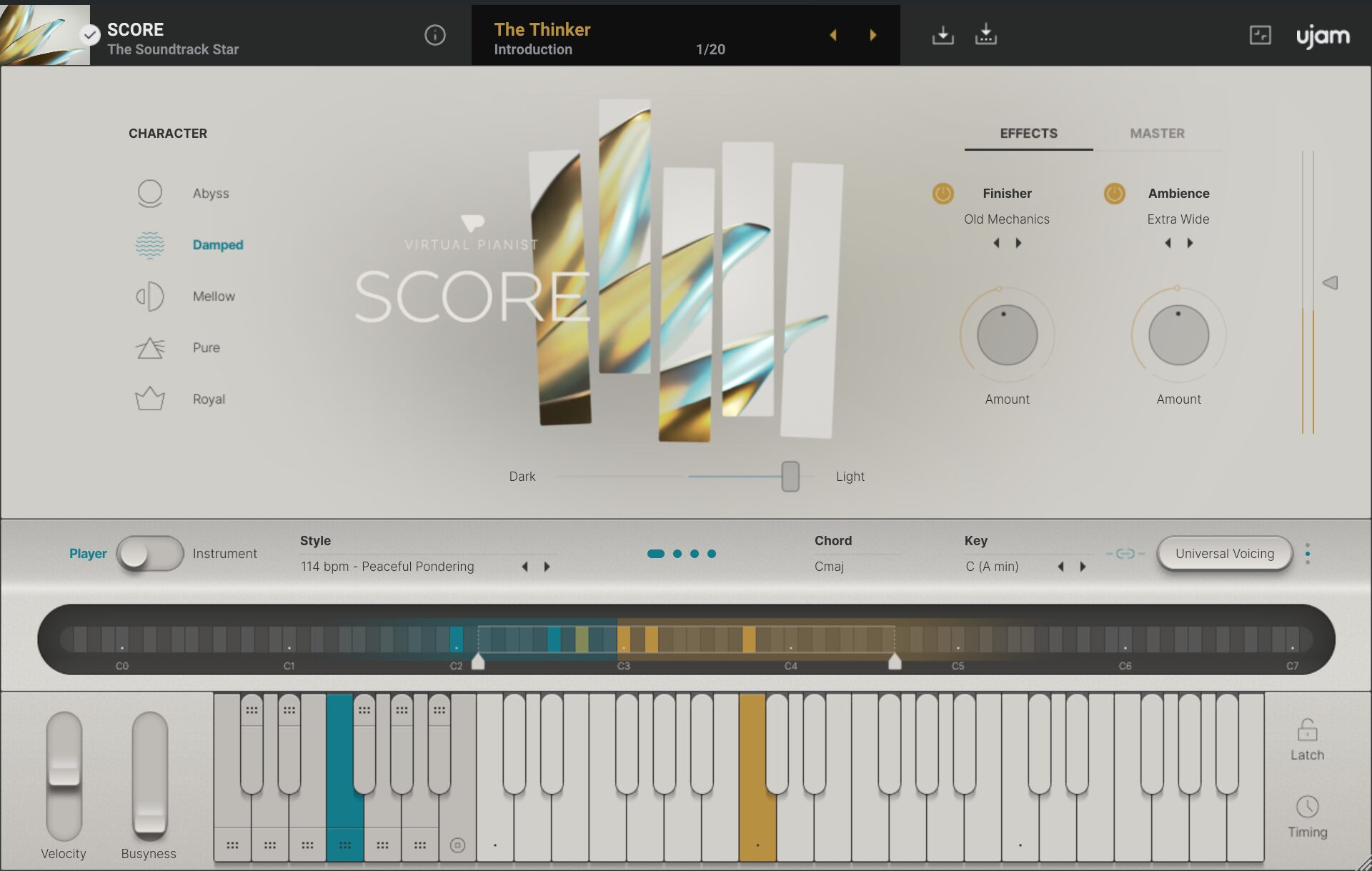
Task: Step to previous Style
Action: click(x=525, y=567)
